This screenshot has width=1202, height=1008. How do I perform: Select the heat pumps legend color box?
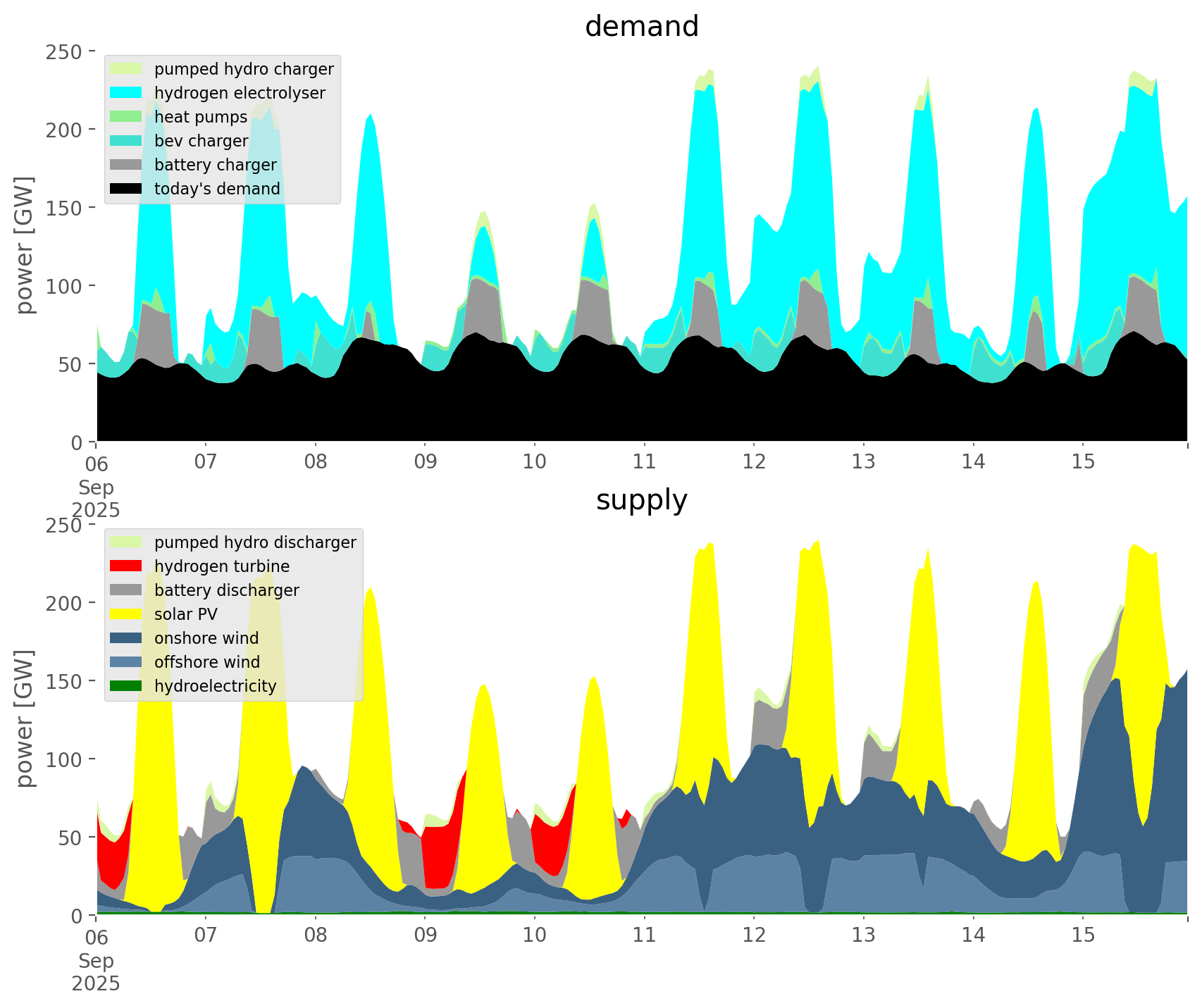(127, 117)
